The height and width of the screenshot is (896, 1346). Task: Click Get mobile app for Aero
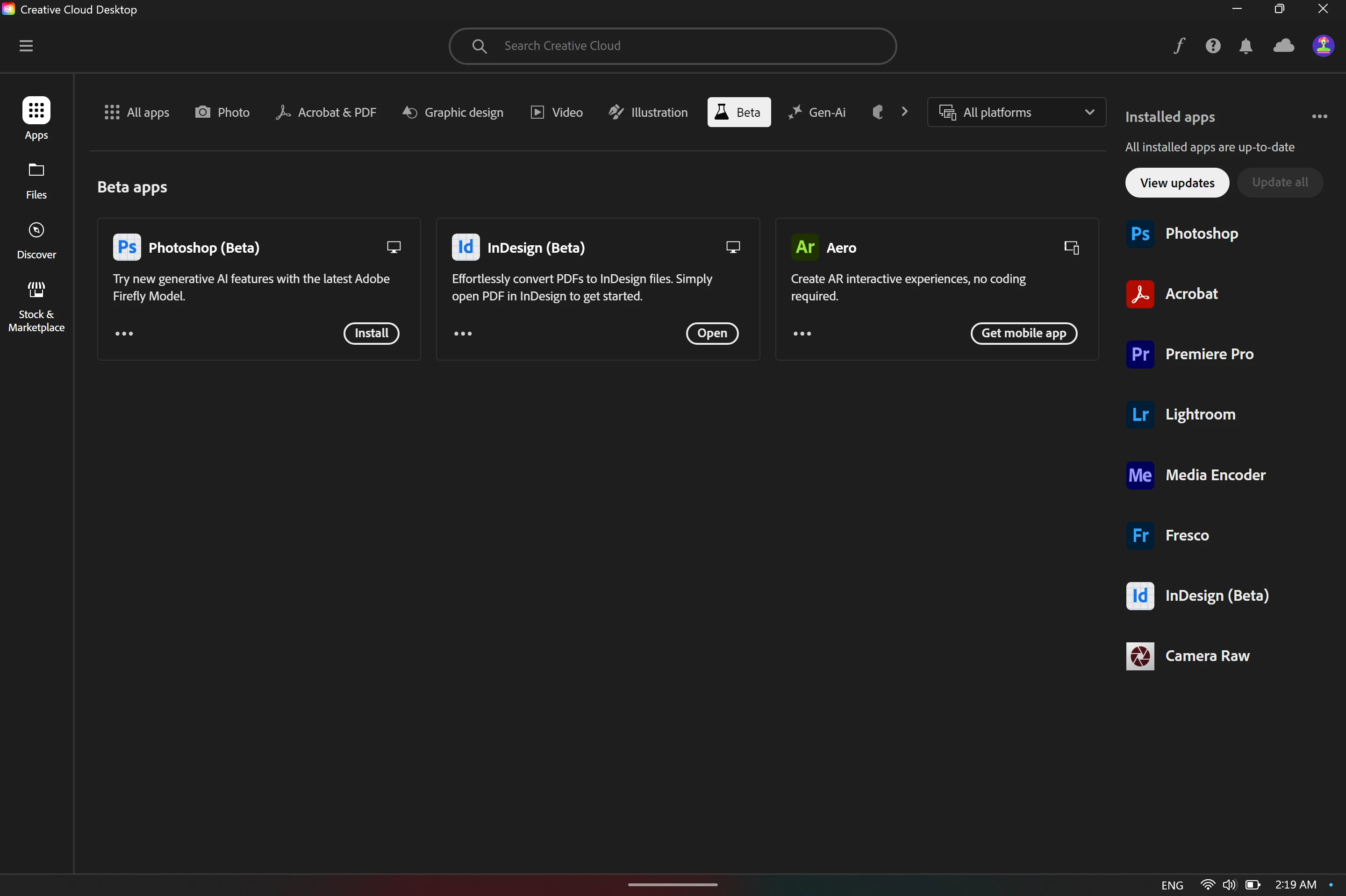click(x=1023, y=333)
